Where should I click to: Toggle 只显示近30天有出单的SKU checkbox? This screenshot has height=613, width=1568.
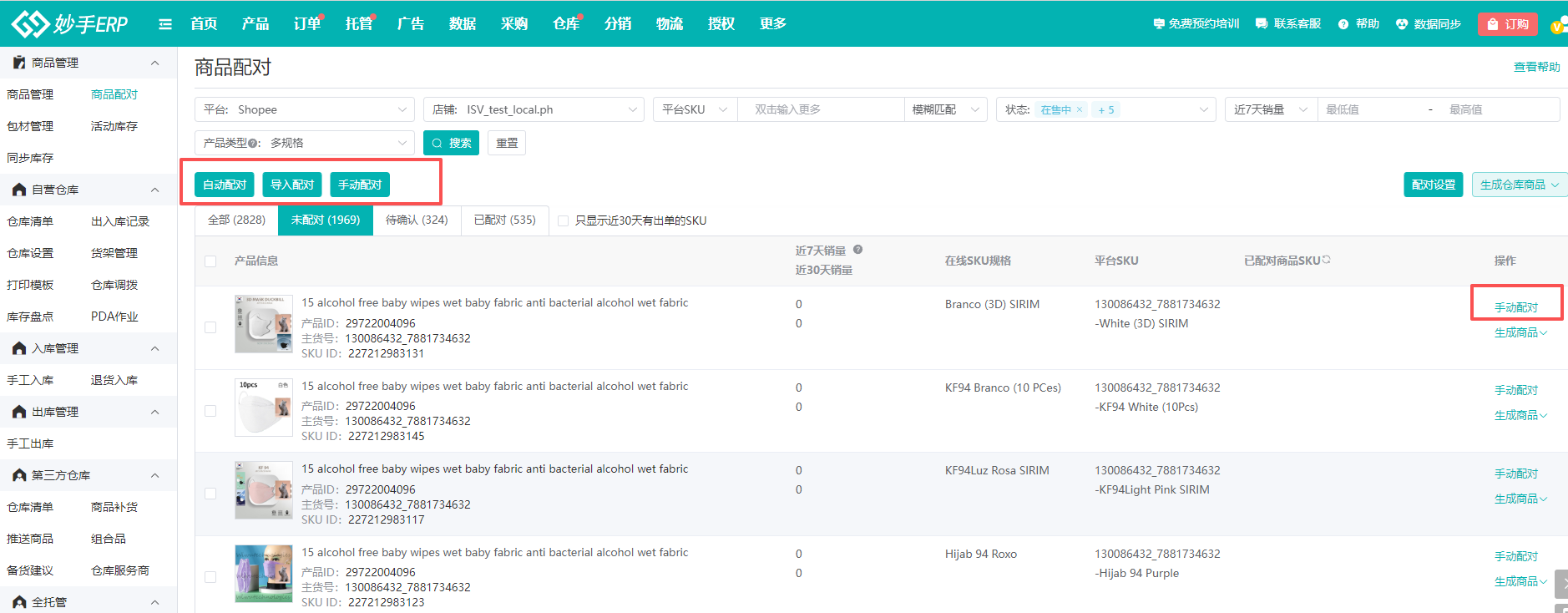pos(563,220)
